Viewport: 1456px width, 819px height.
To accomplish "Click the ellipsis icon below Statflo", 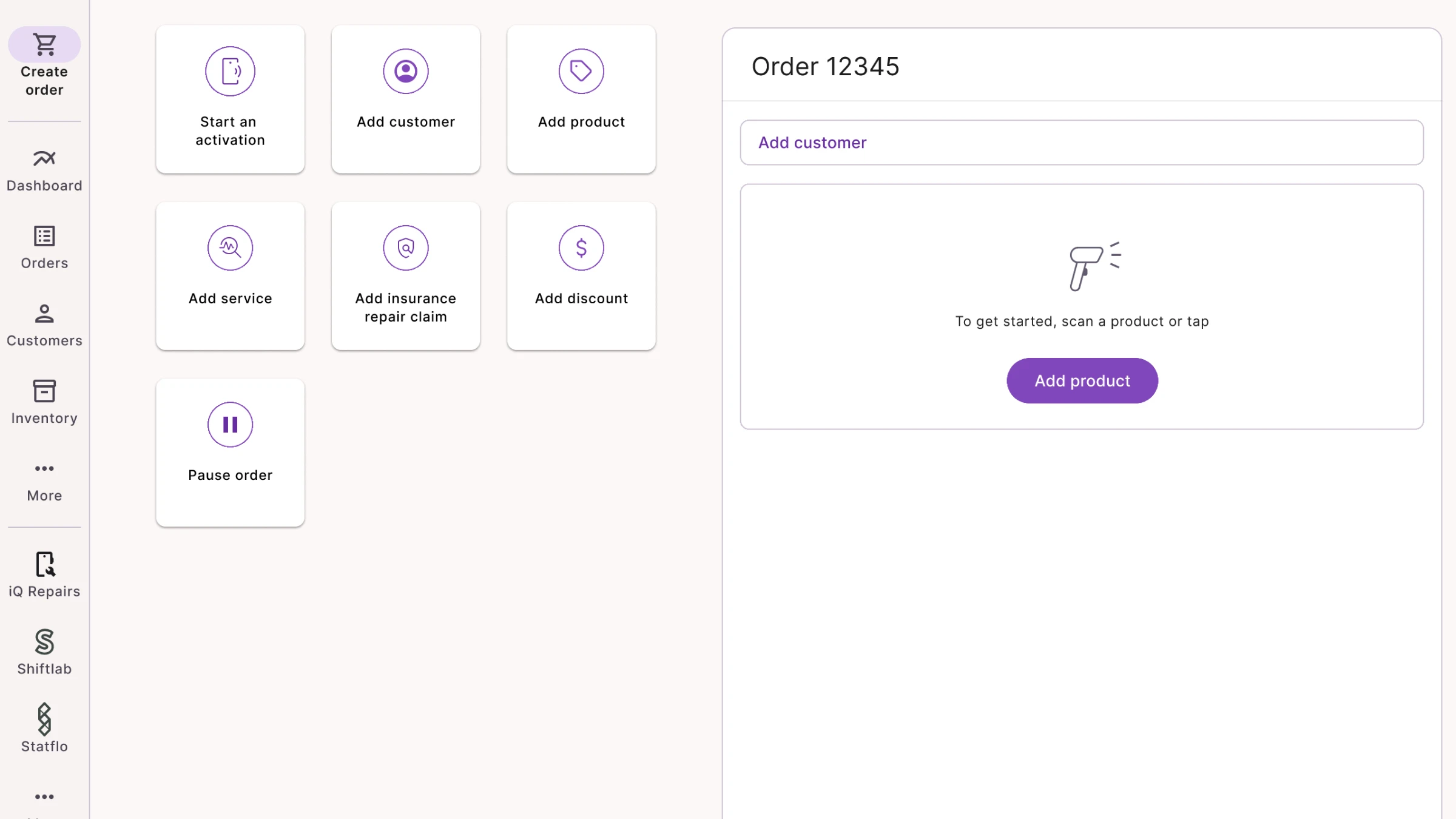I will point(44,797).
